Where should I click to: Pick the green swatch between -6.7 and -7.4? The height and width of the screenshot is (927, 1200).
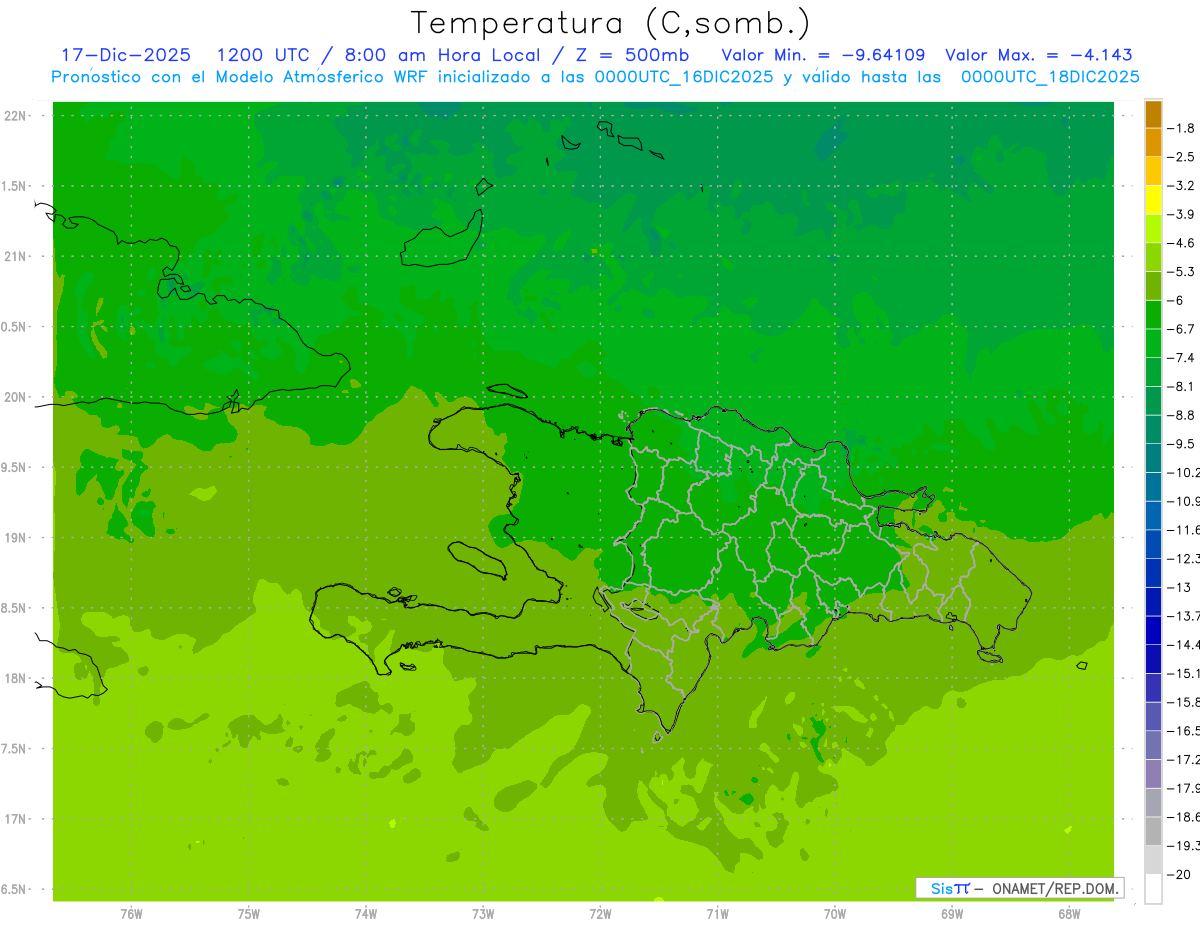(1153, 343)
